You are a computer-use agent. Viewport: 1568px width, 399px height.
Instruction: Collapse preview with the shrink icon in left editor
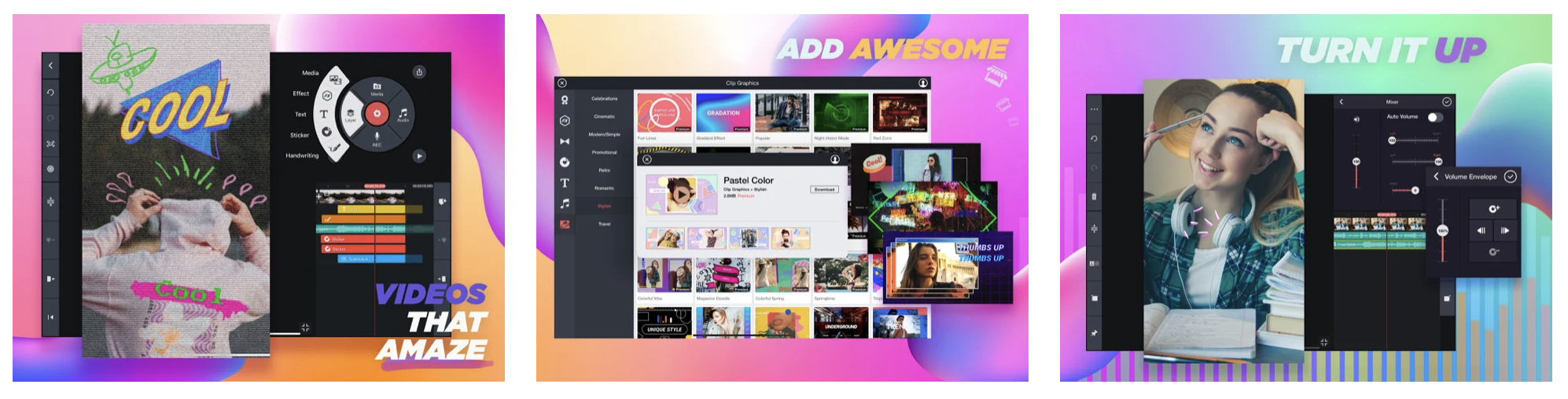tap(305, 328)
